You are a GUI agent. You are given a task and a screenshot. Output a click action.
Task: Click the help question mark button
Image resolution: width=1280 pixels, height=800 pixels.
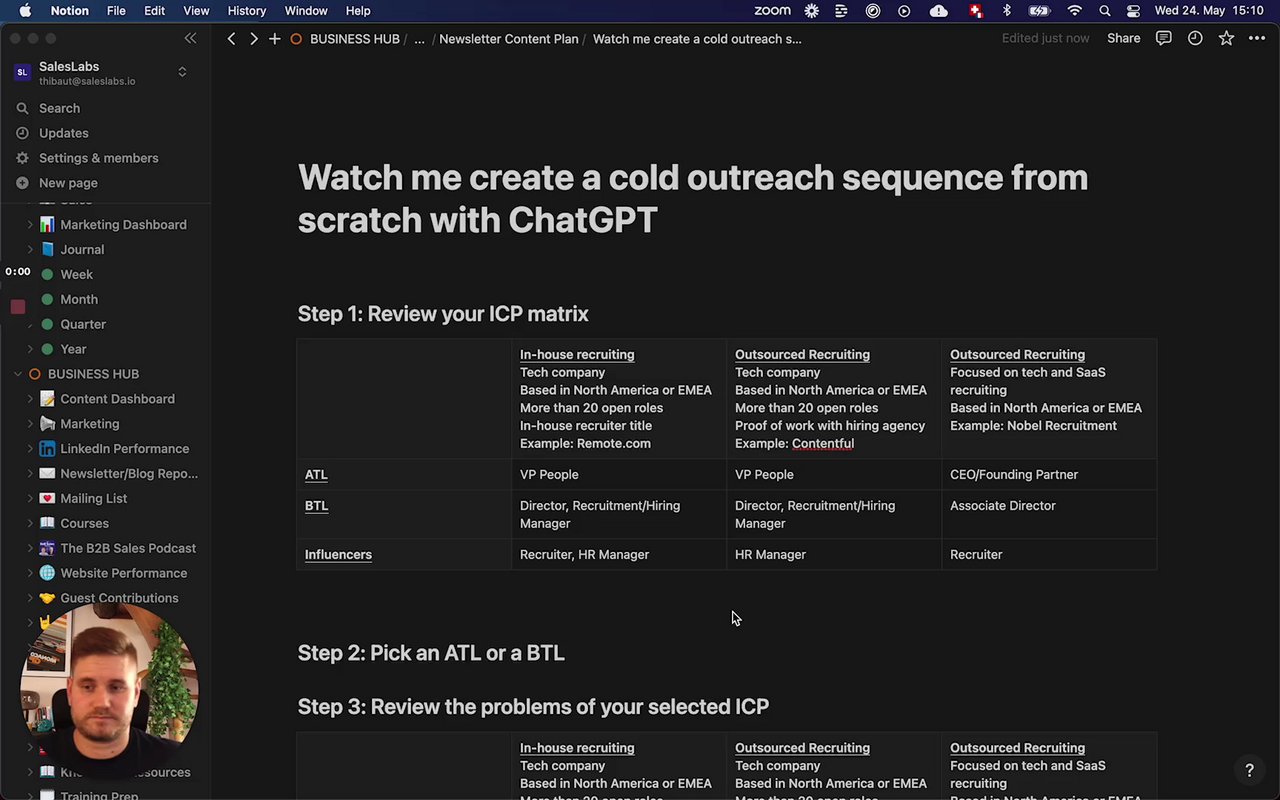[1249, 770]
